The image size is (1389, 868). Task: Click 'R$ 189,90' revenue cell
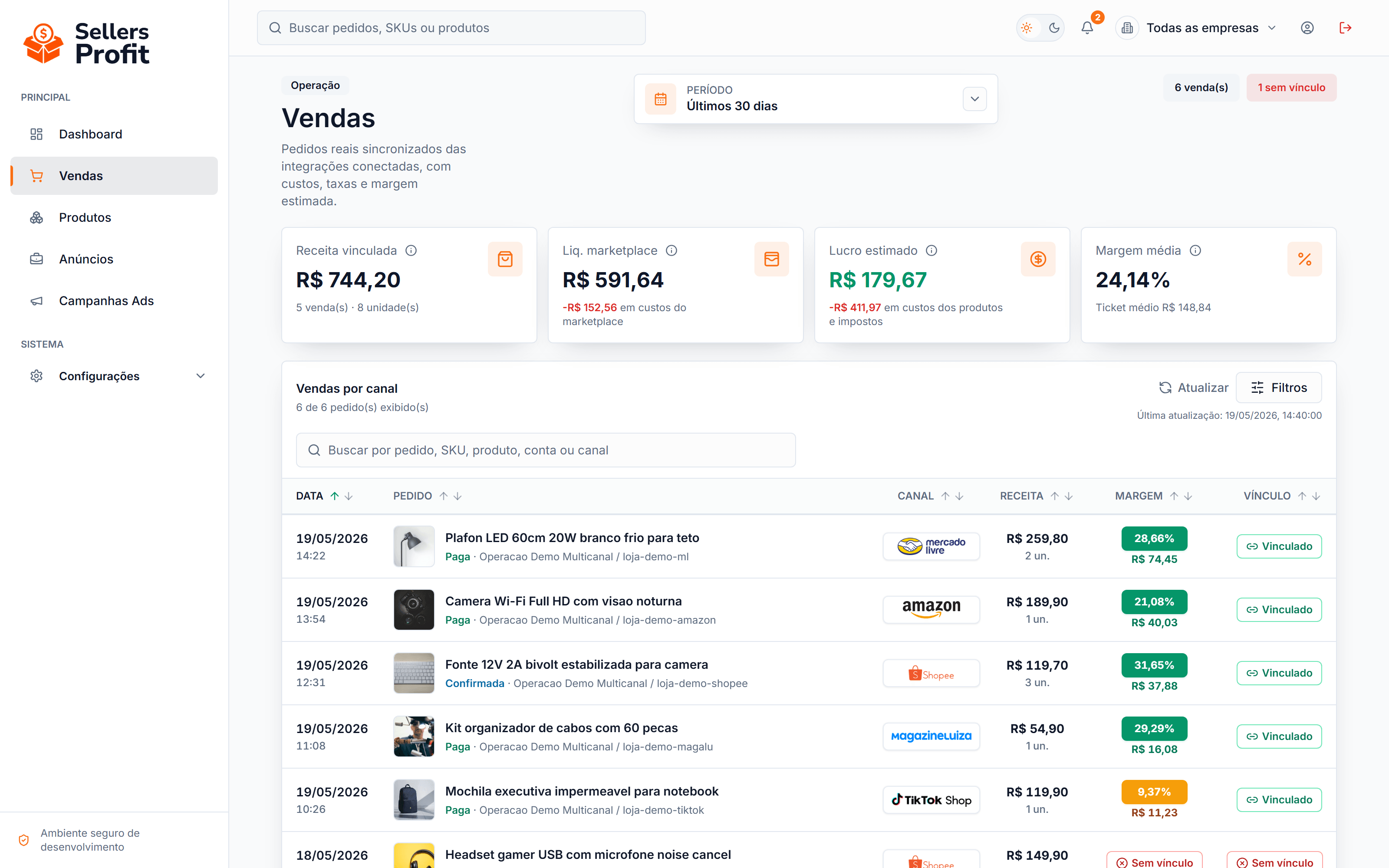pos(1037,602)
